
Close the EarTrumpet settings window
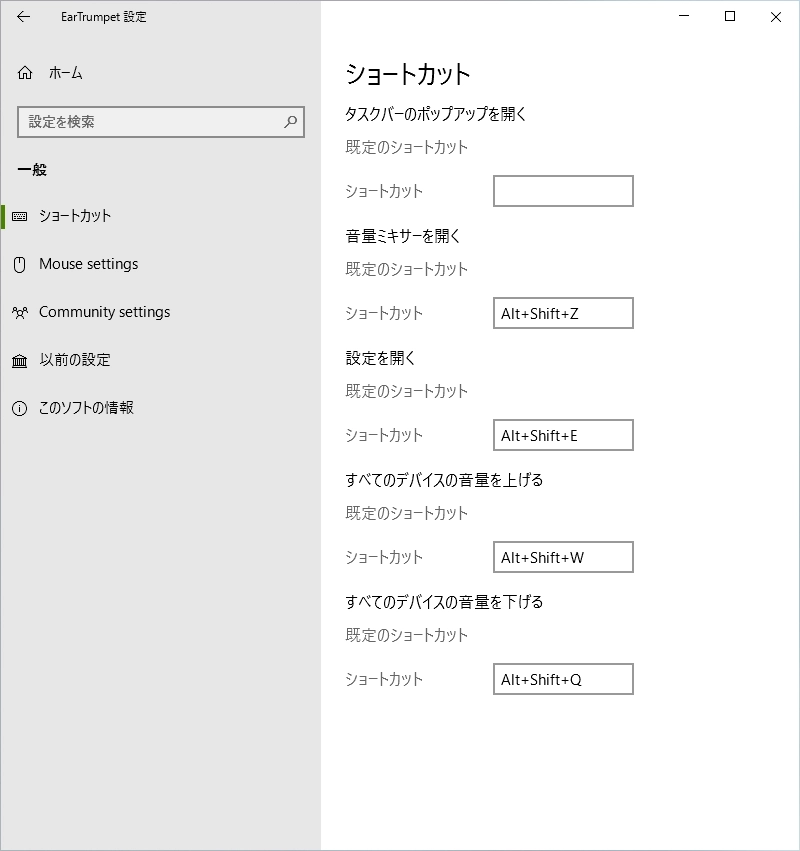[x=776, y=17]
